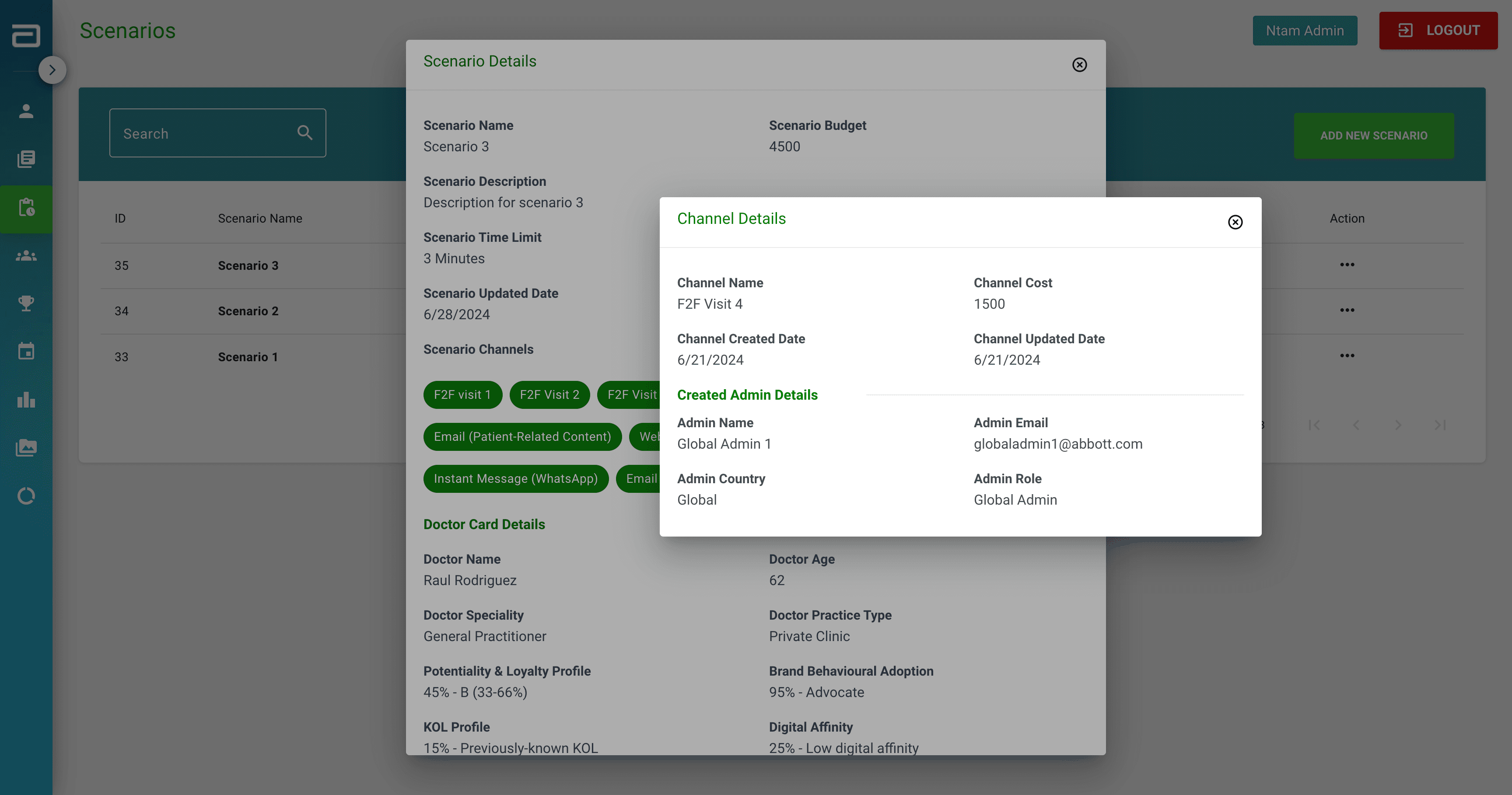Click the ADD NEW SCENARIO button
This screenshot has width=1512, height=795.
point(1373,136)
